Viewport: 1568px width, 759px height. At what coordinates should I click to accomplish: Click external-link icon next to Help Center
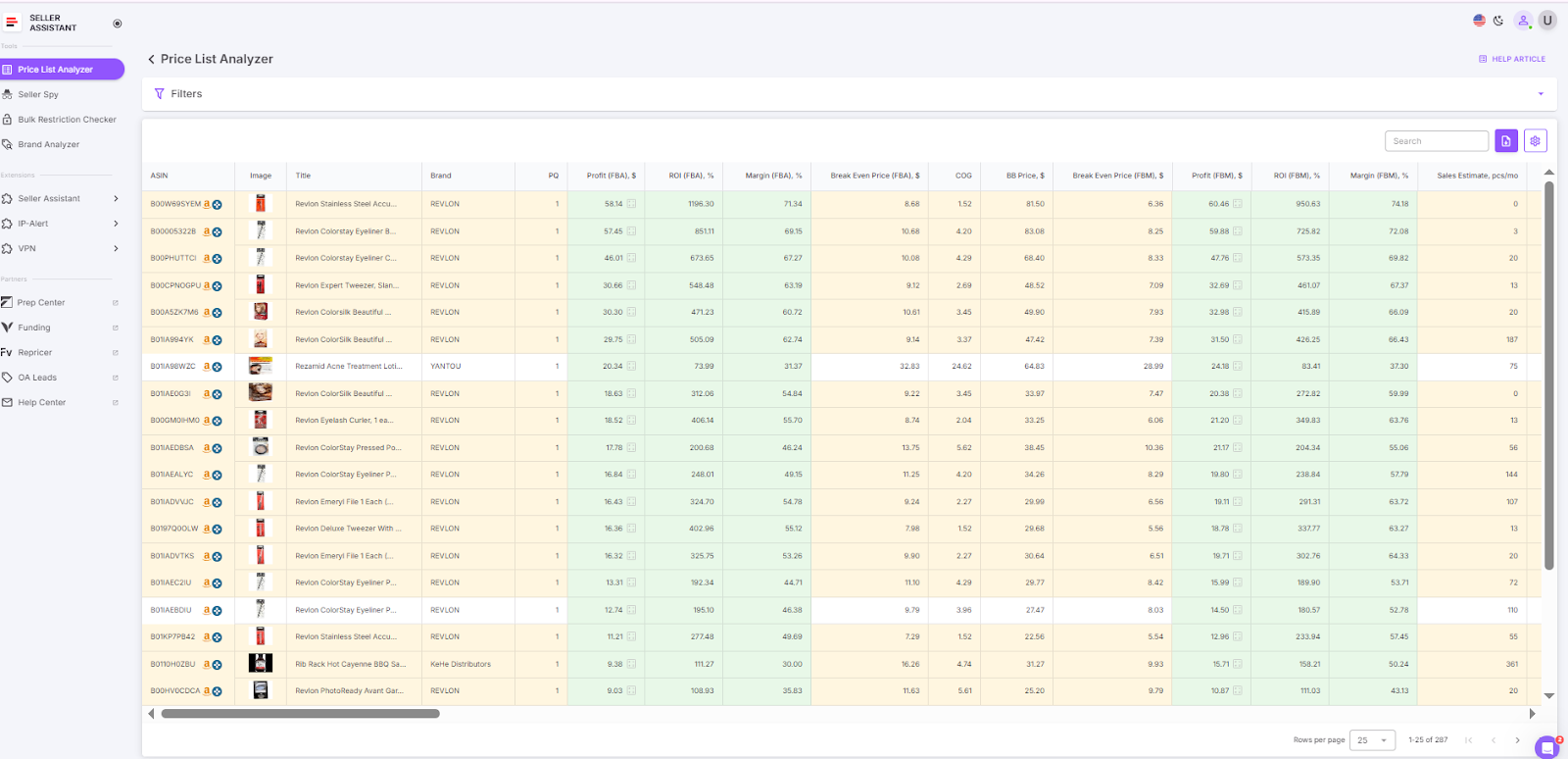115,403
